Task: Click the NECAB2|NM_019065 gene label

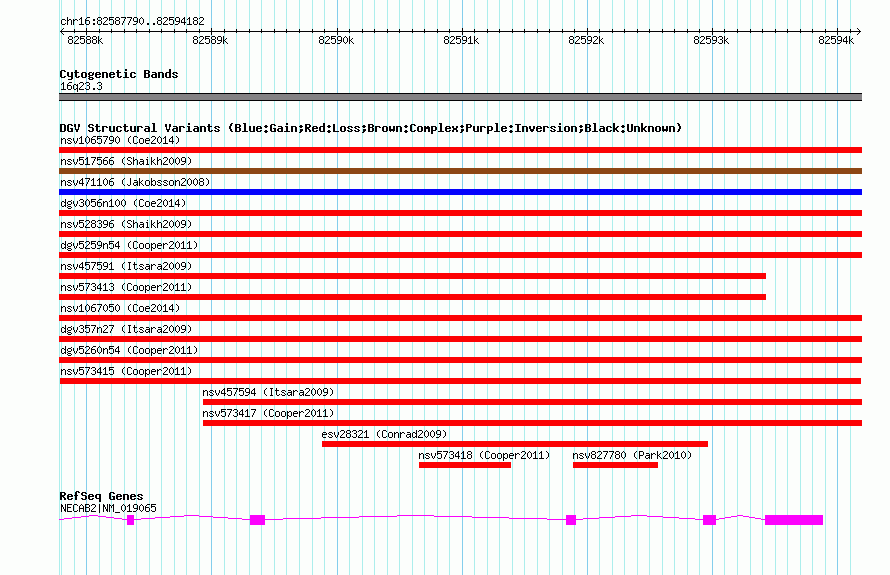Action: coord(108,508)
